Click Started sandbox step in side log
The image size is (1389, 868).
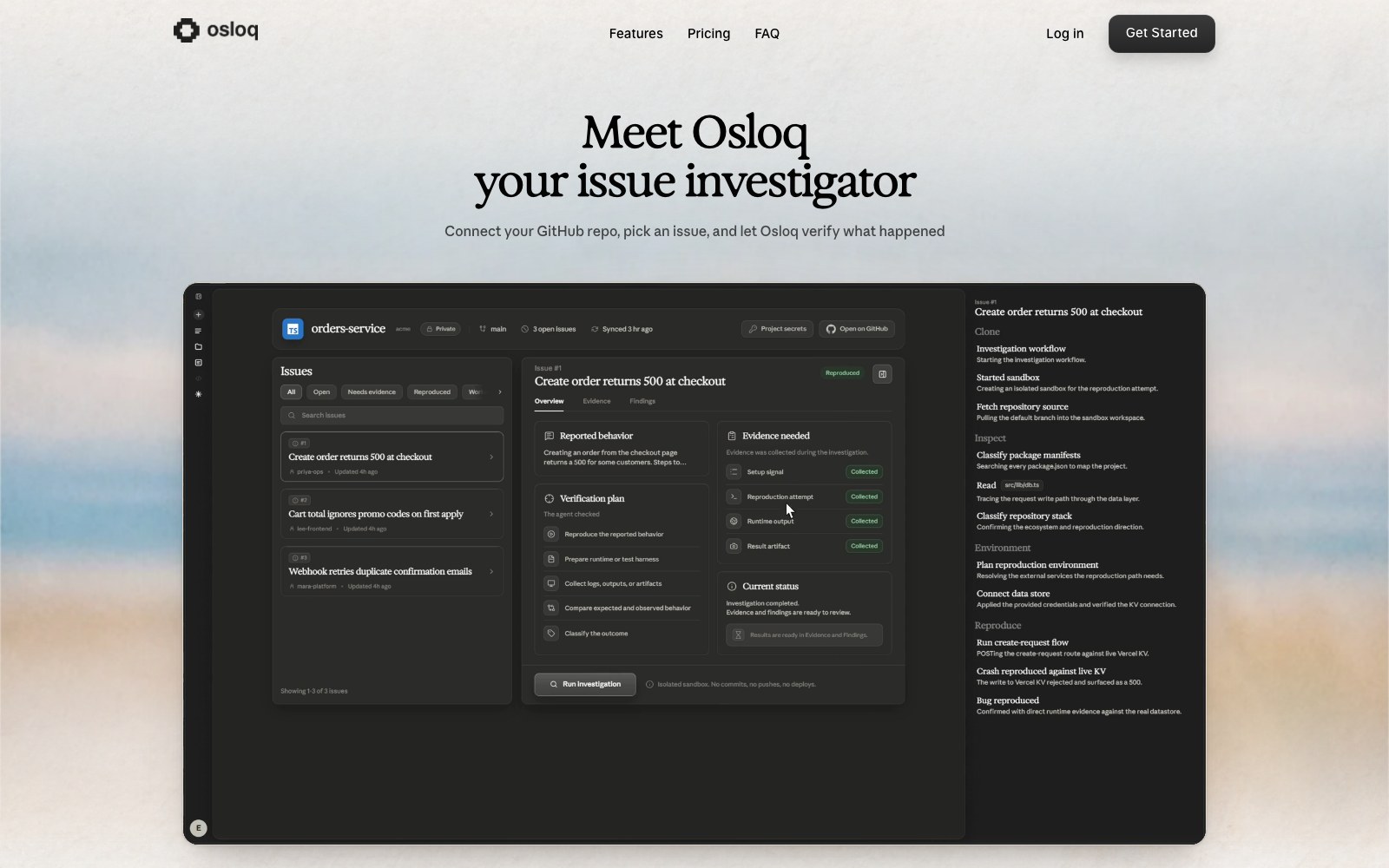click(x=1067, y=383)
